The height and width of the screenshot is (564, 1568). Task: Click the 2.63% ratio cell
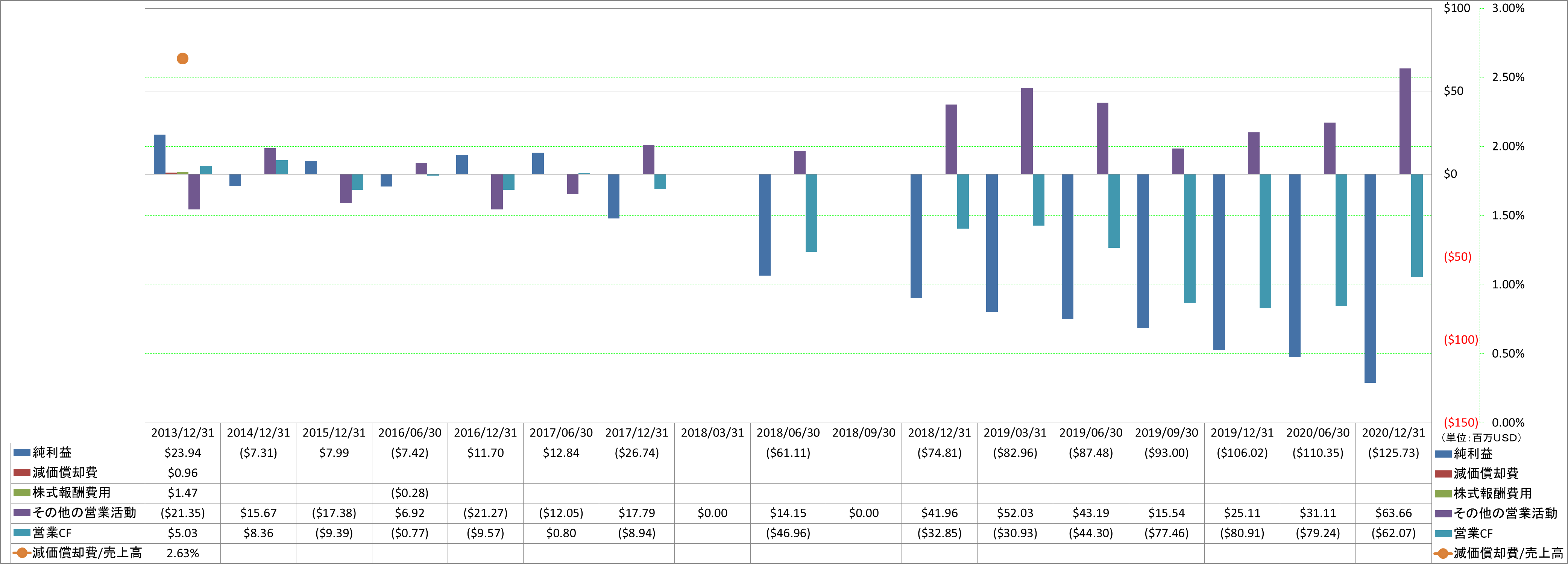point(183,553)
